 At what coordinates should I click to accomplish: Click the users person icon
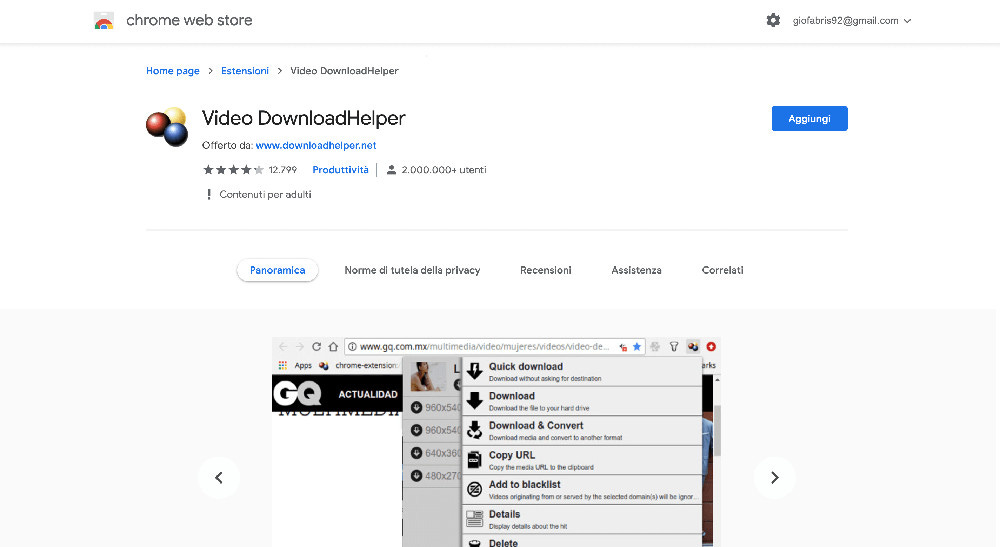click(x=392, y=170)
